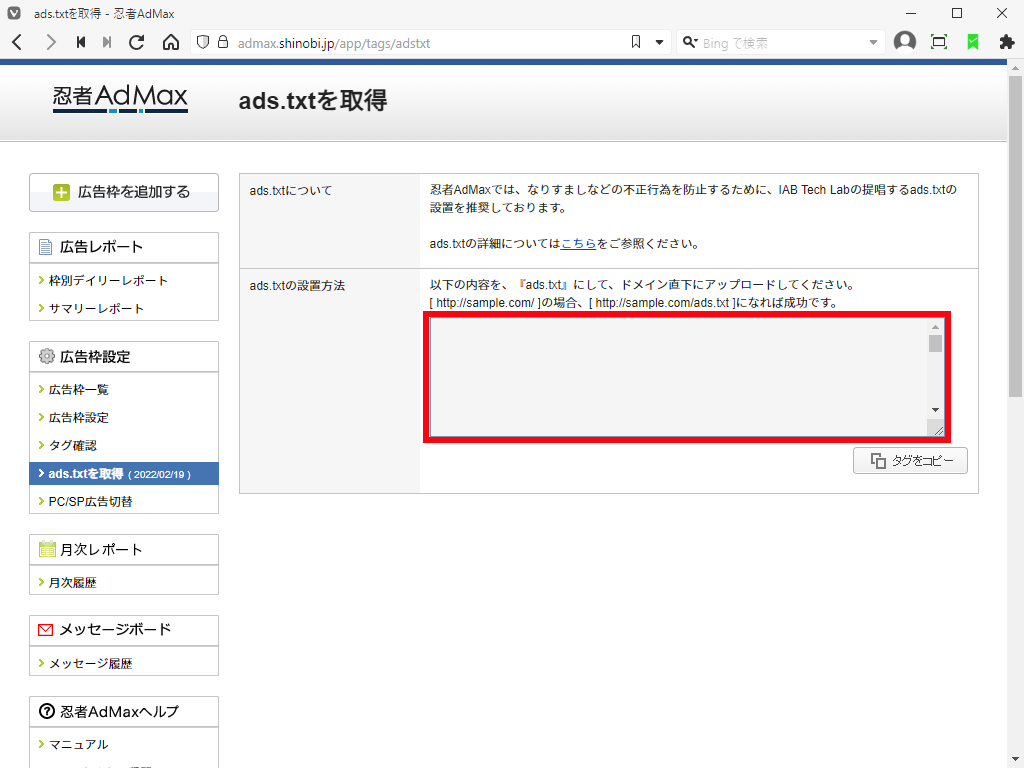Click the メッセージボード section header
Screen dimensions: 1024x768
point(124,630)
